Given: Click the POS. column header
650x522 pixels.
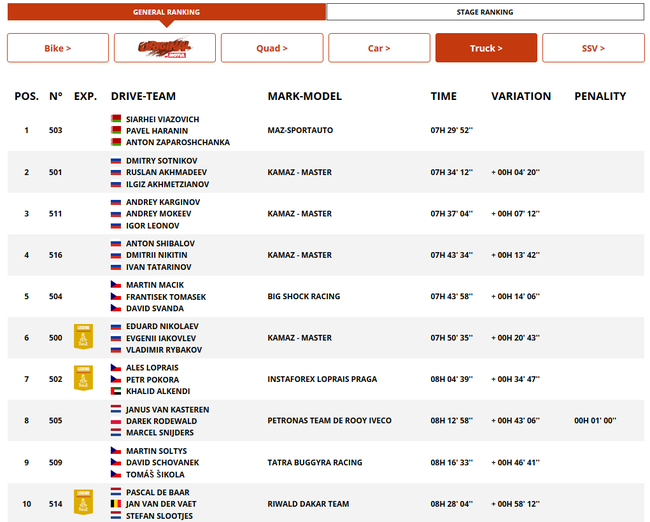Looking at the screenshot, I should point(27,96).
